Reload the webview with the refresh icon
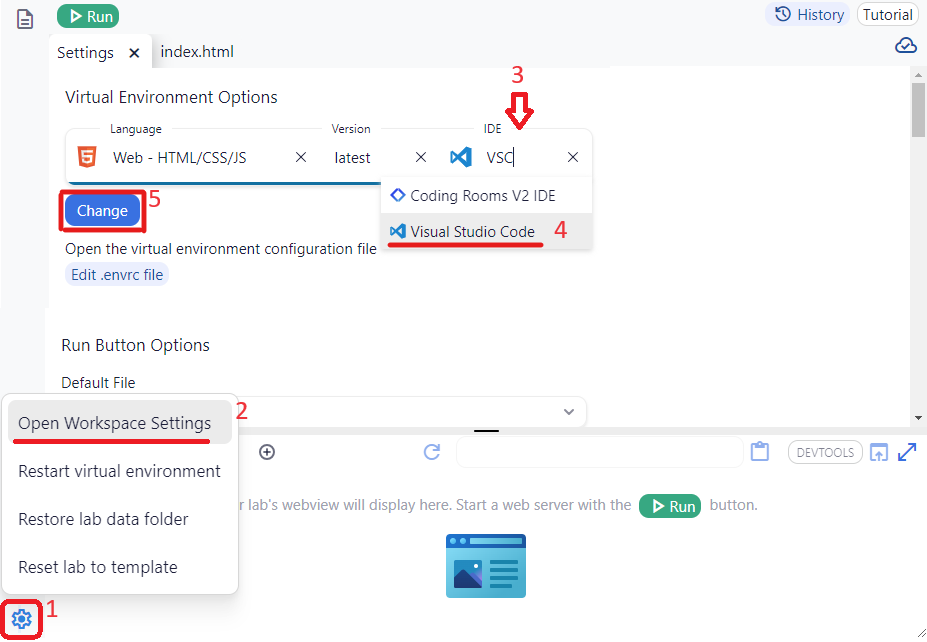The image size is (927, 642). 431,452
